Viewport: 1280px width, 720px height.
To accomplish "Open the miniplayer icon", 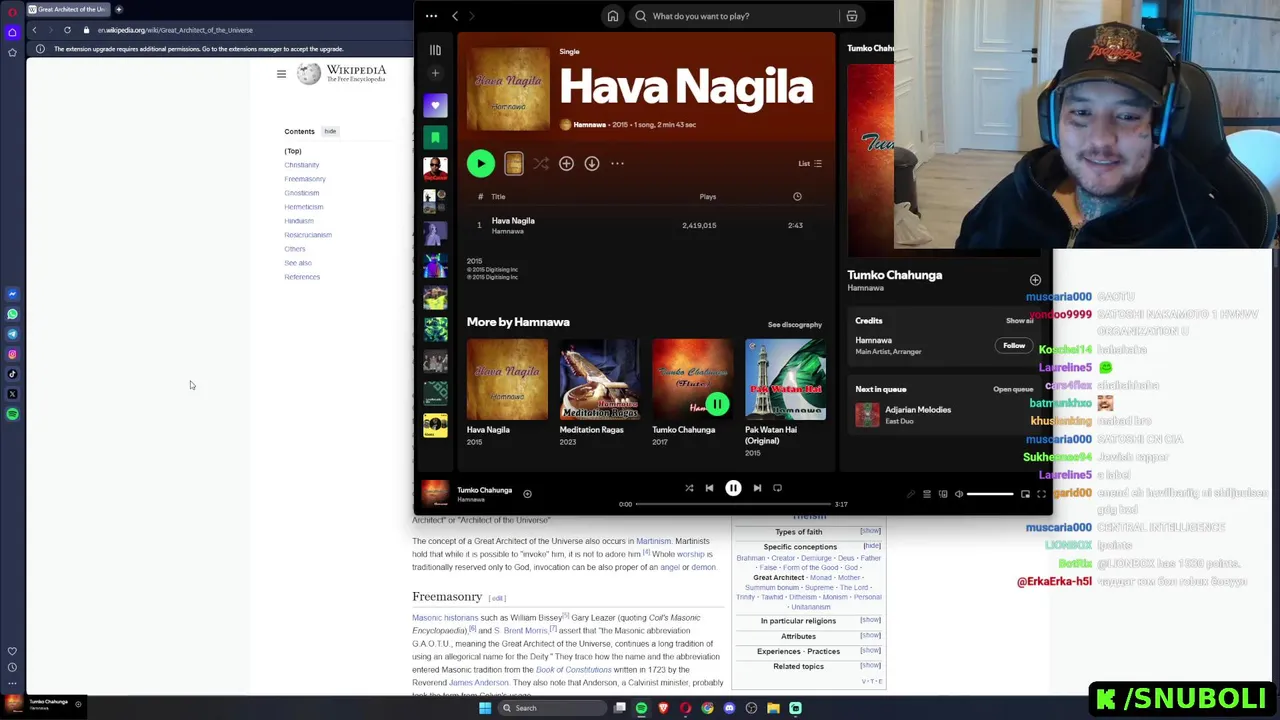I will pyautogui.click(x=1025, y=494).
